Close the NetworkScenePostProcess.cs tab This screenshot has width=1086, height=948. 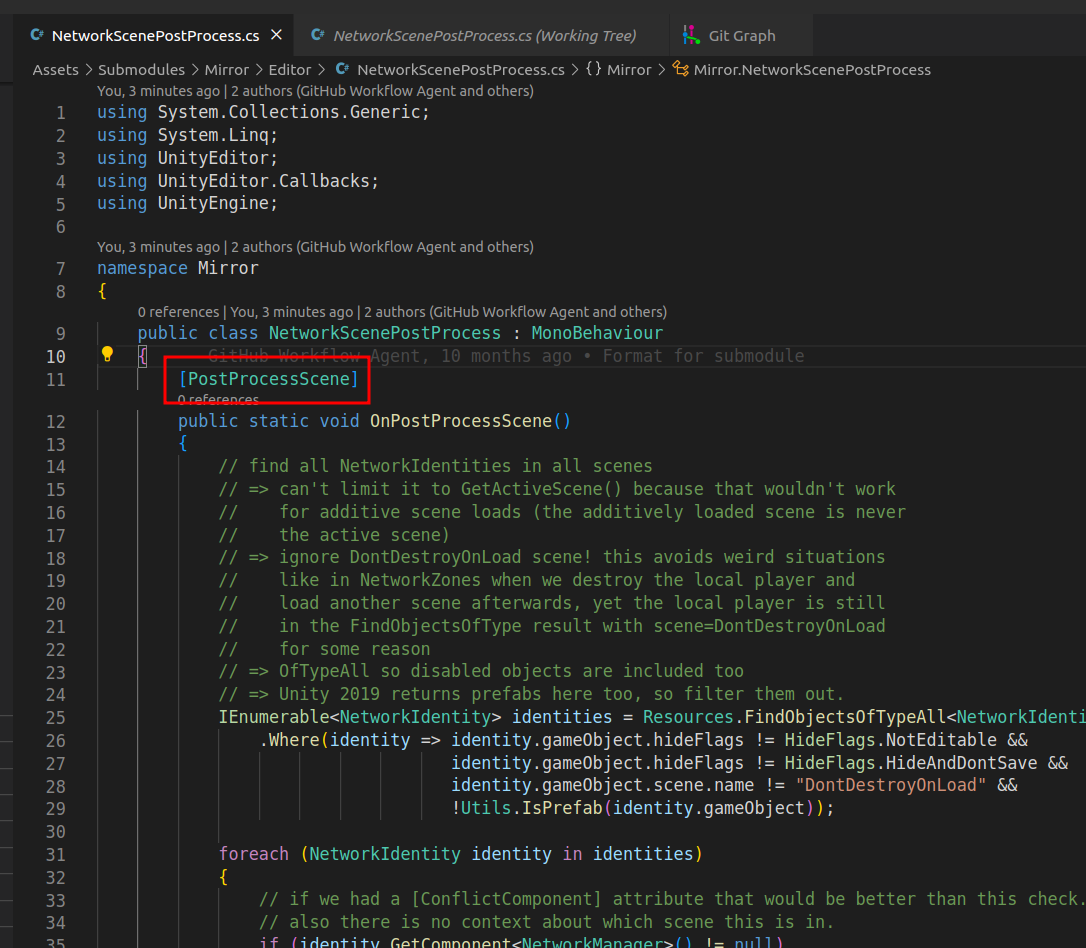pos(276,34)
